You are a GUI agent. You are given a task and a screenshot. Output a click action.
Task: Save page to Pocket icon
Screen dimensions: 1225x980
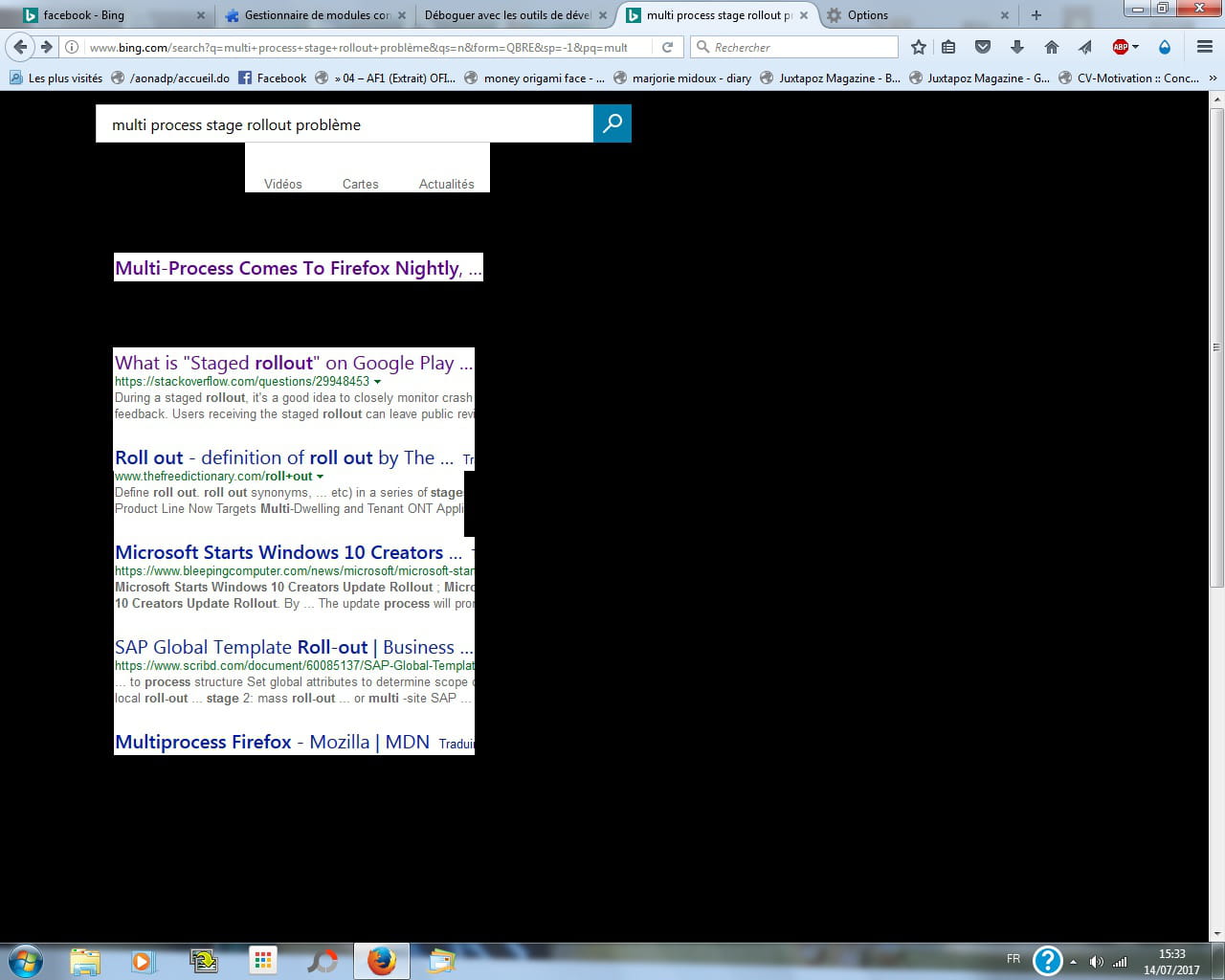pos(983,47)
